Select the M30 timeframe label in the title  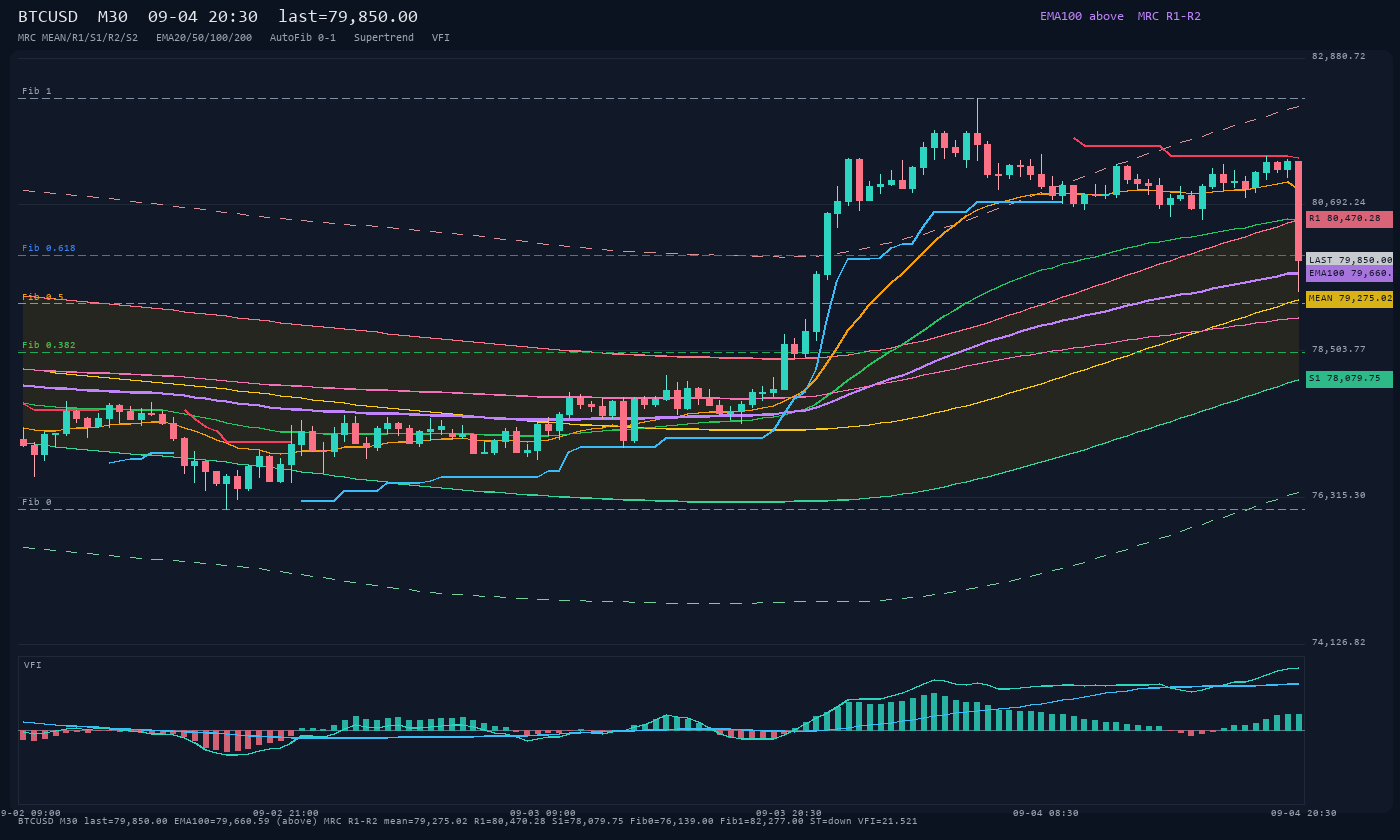(x=113, y=17)
